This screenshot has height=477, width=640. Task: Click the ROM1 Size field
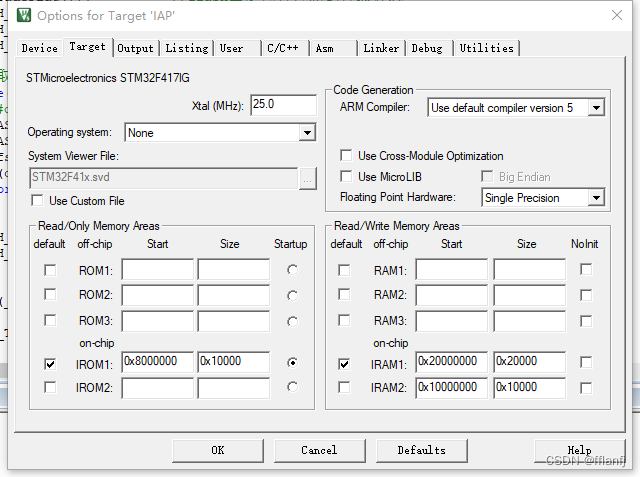point(234,269)
